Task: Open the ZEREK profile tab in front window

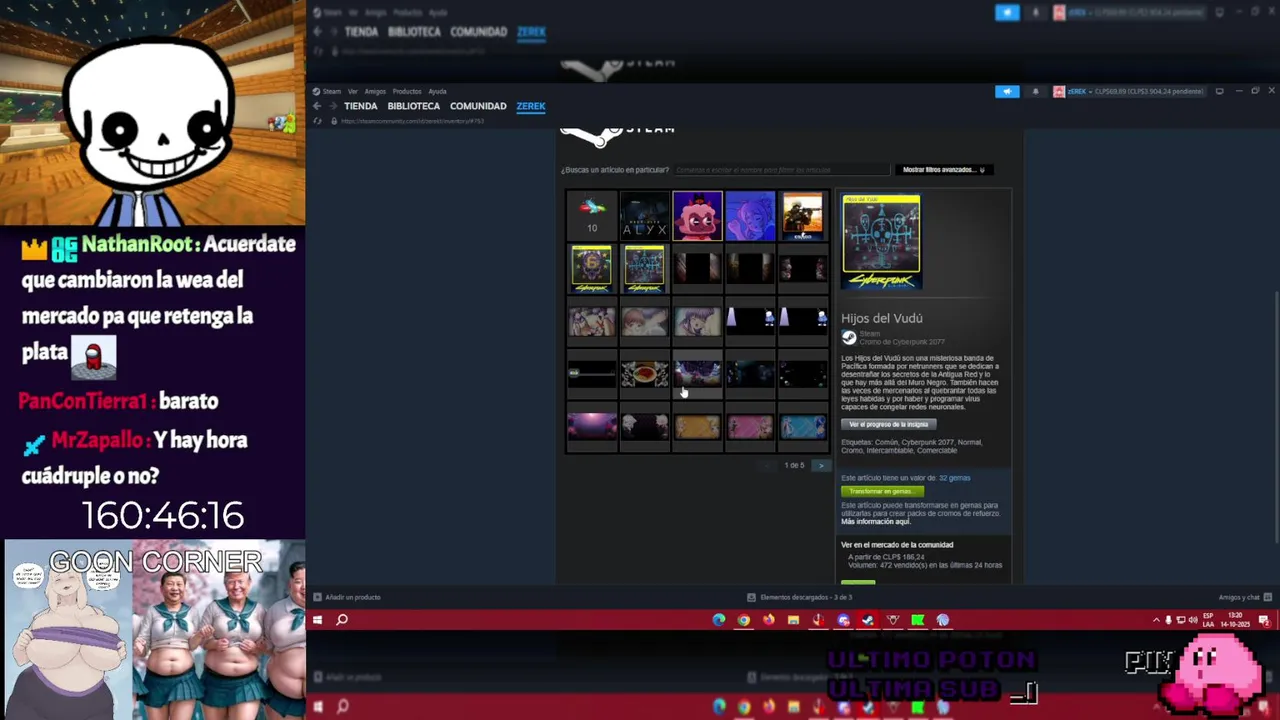Action: (x=531, y=106)
